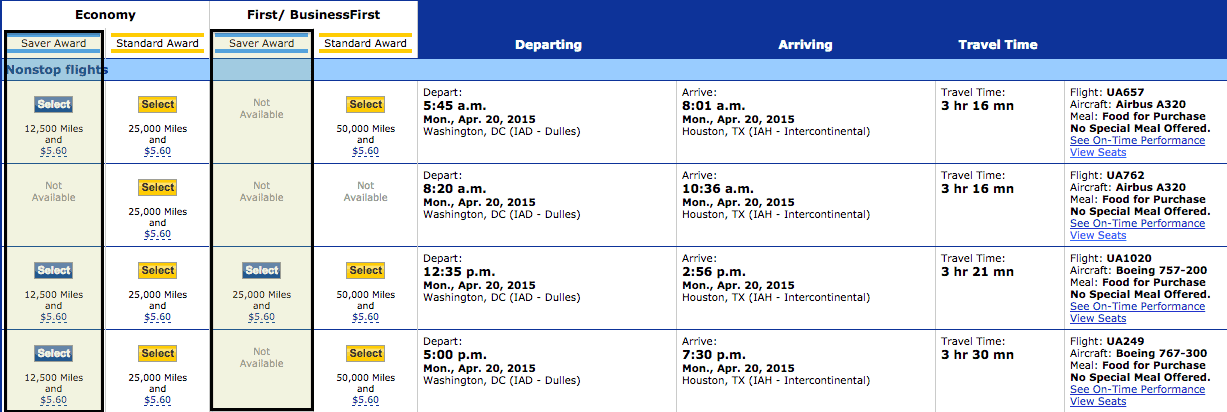Select First Standard Award for UA1020
The width and height of the screenshot is (1227, 412).
coord(365,270)
